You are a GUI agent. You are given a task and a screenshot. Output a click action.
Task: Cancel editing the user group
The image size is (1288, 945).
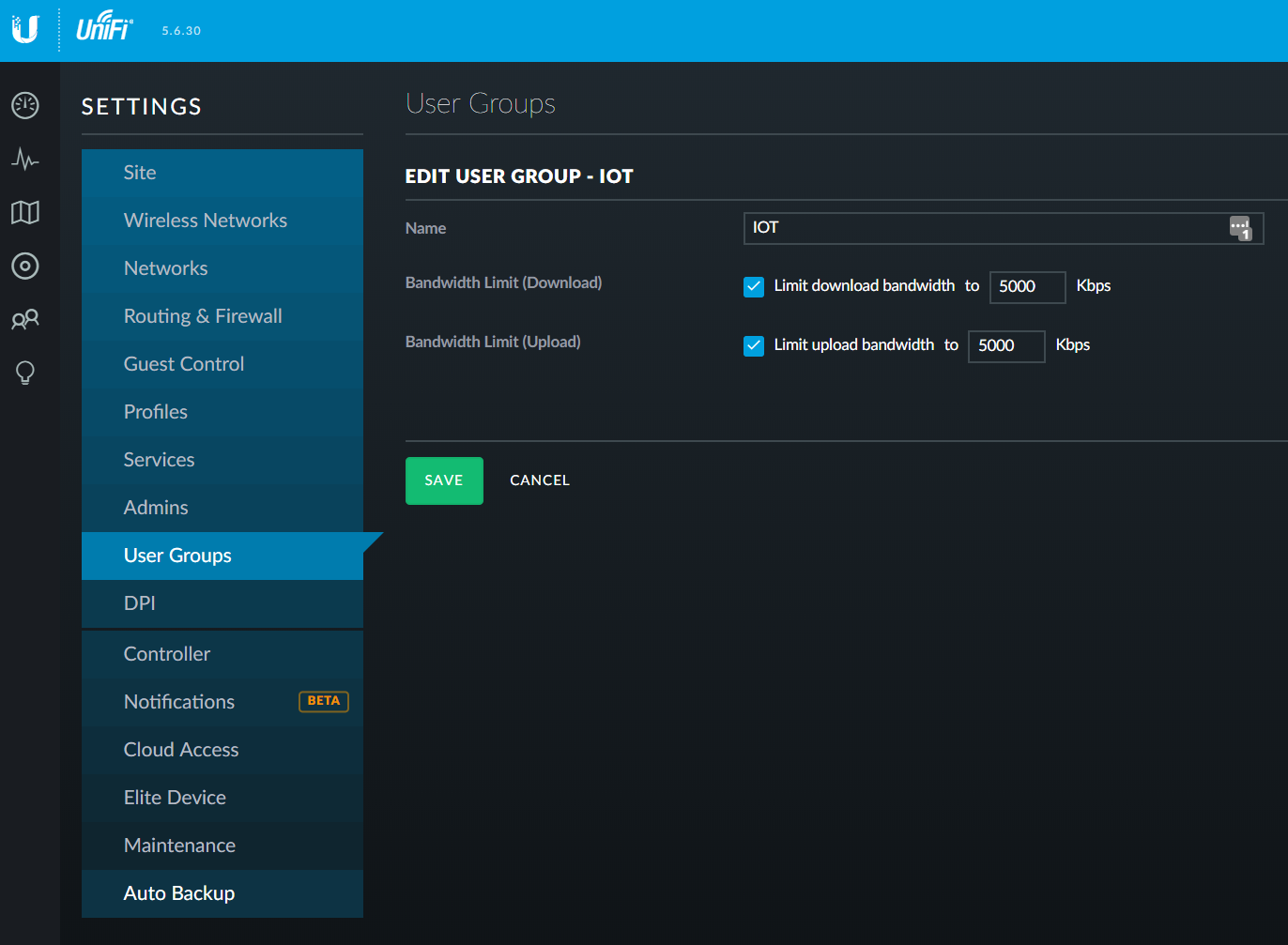pyautogui.click(x=540, y=480)
